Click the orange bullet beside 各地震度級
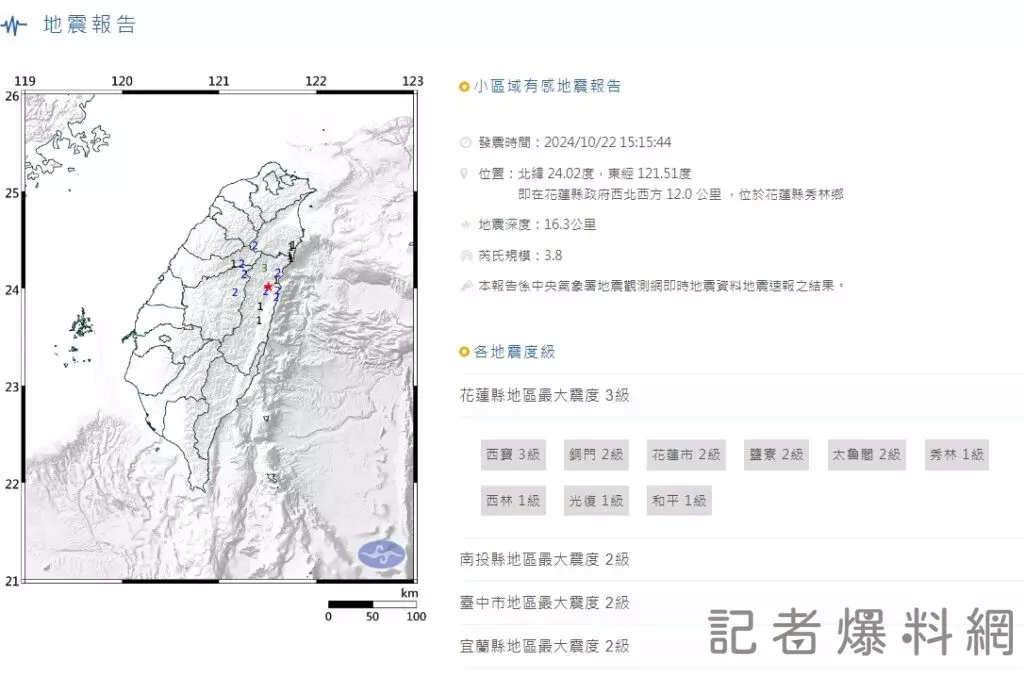This screenshot has width=1024, height=677. pyautogui.click(x=464, y=352)
